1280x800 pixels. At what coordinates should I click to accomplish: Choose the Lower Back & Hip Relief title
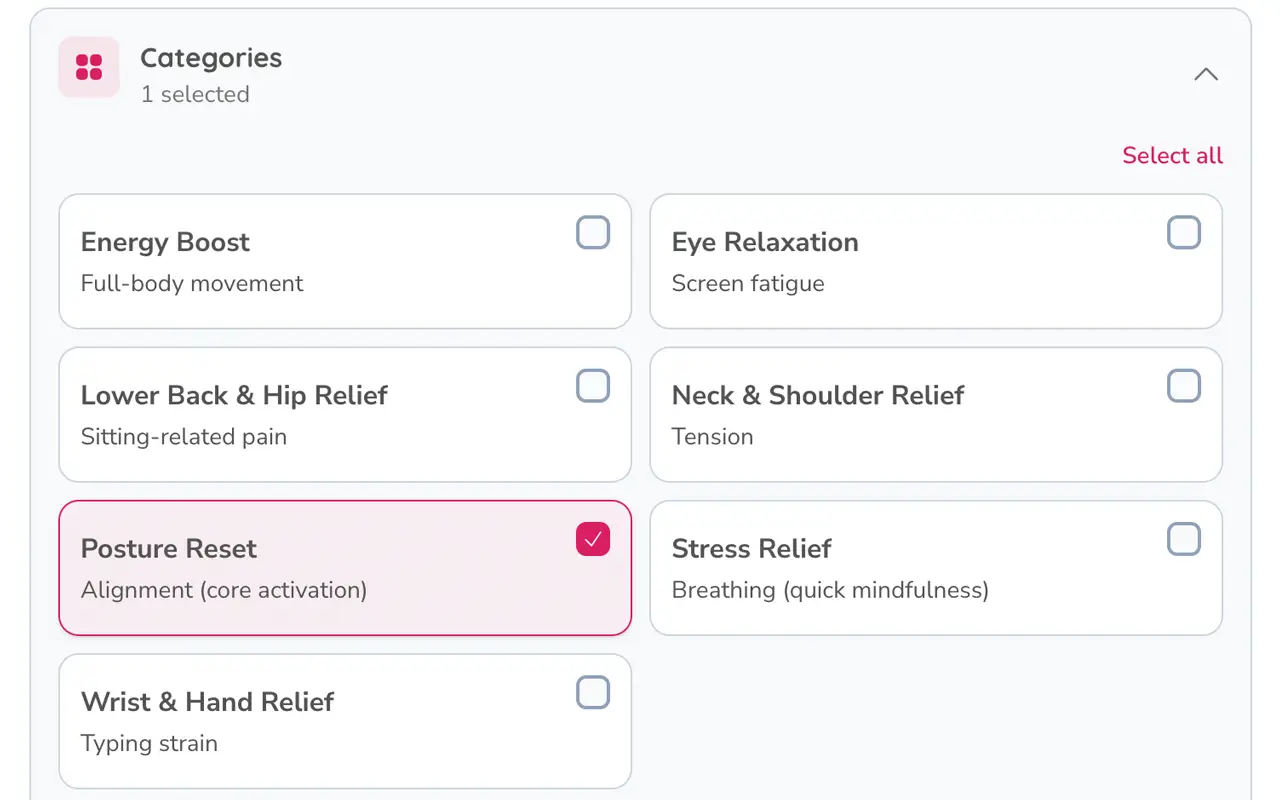pyautogui.click(x=234, y=395)
